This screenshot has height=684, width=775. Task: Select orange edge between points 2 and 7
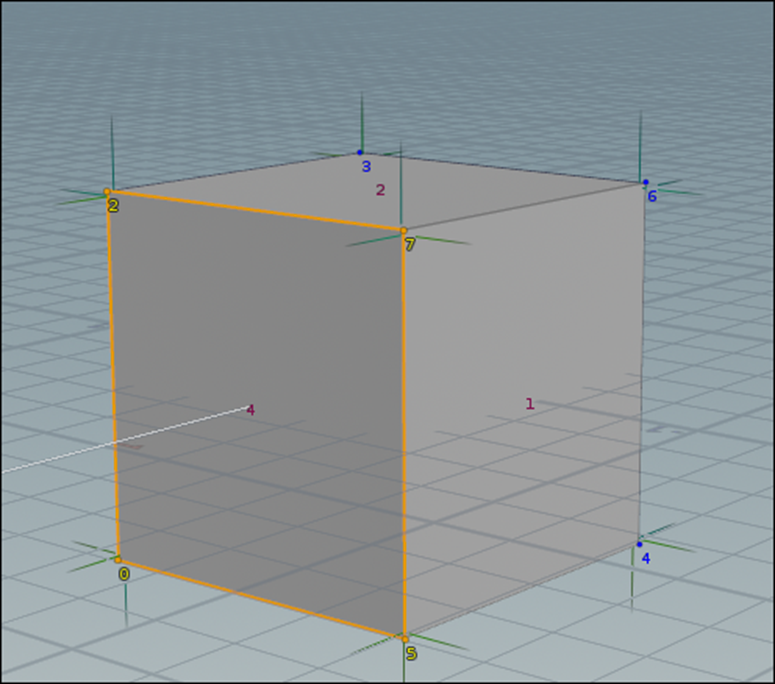click(x=255, y=211)
